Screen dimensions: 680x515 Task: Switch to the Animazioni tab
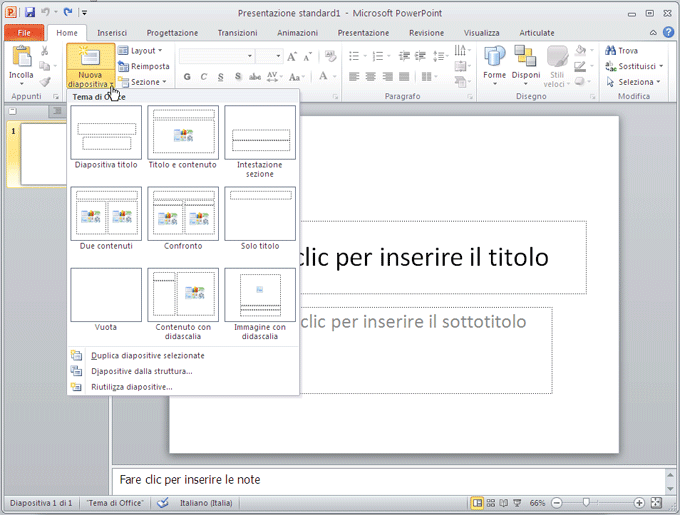pos(298,33)
